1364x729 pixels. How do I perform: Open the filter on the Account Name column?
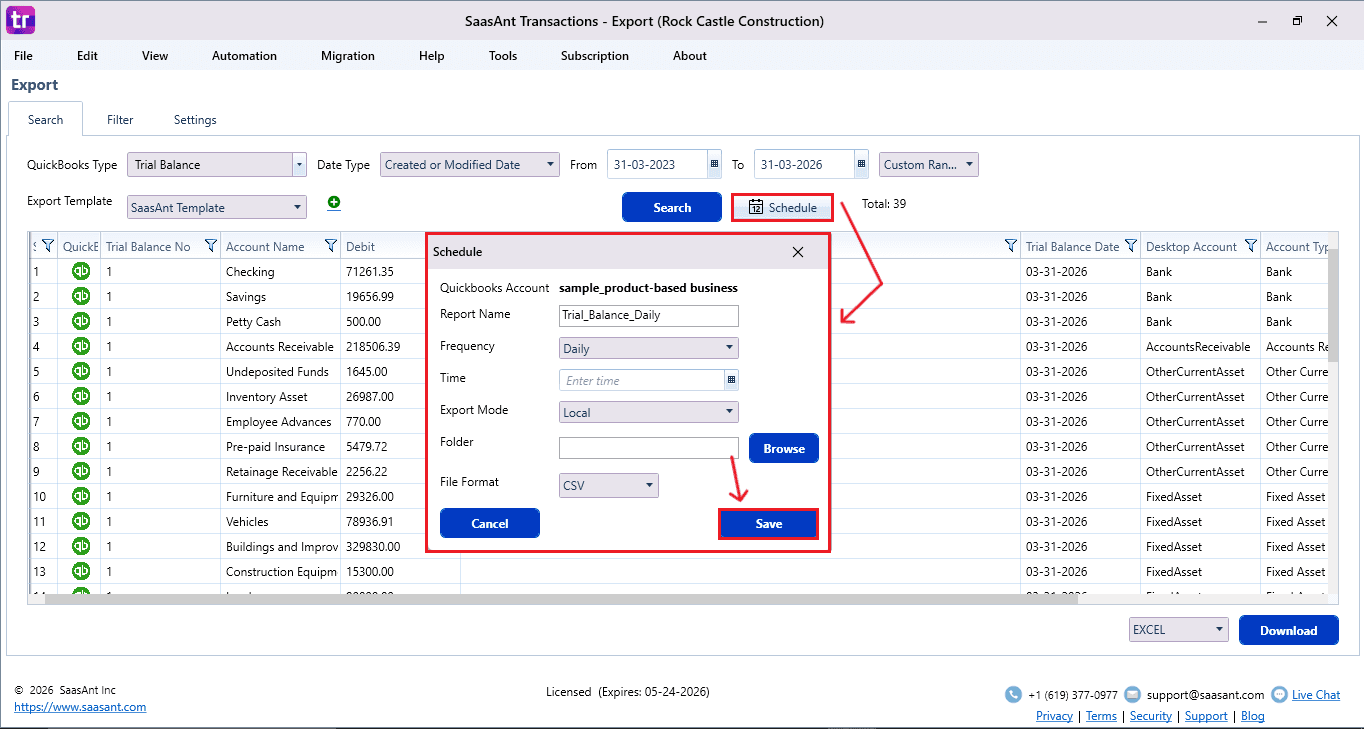pyautogui.click(x=331, y=245)
